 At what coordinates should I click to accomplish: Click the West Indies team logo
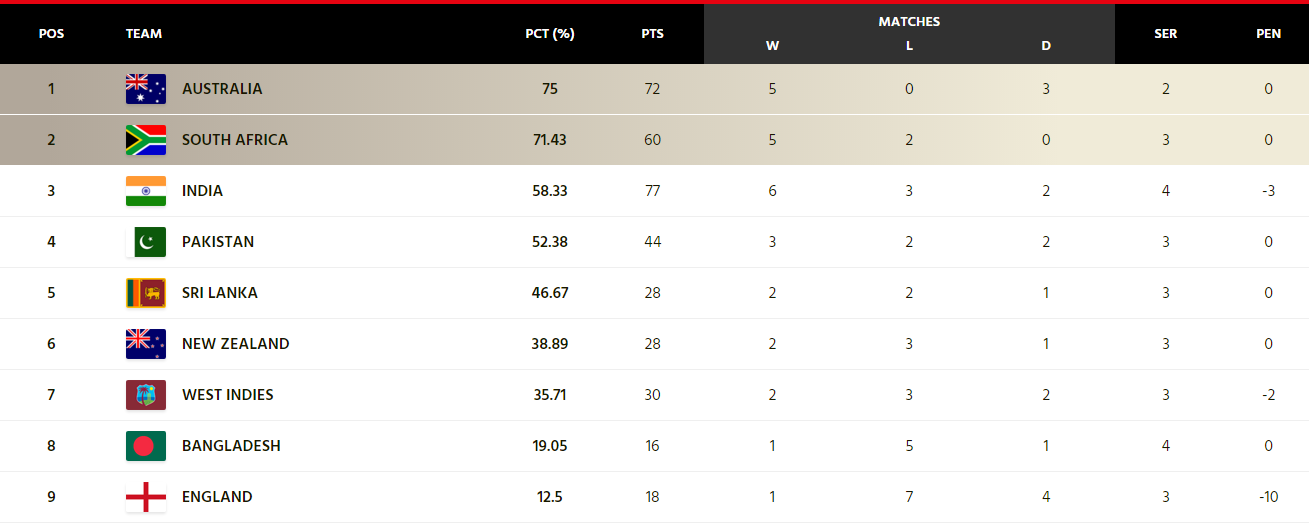pos(145,395)
